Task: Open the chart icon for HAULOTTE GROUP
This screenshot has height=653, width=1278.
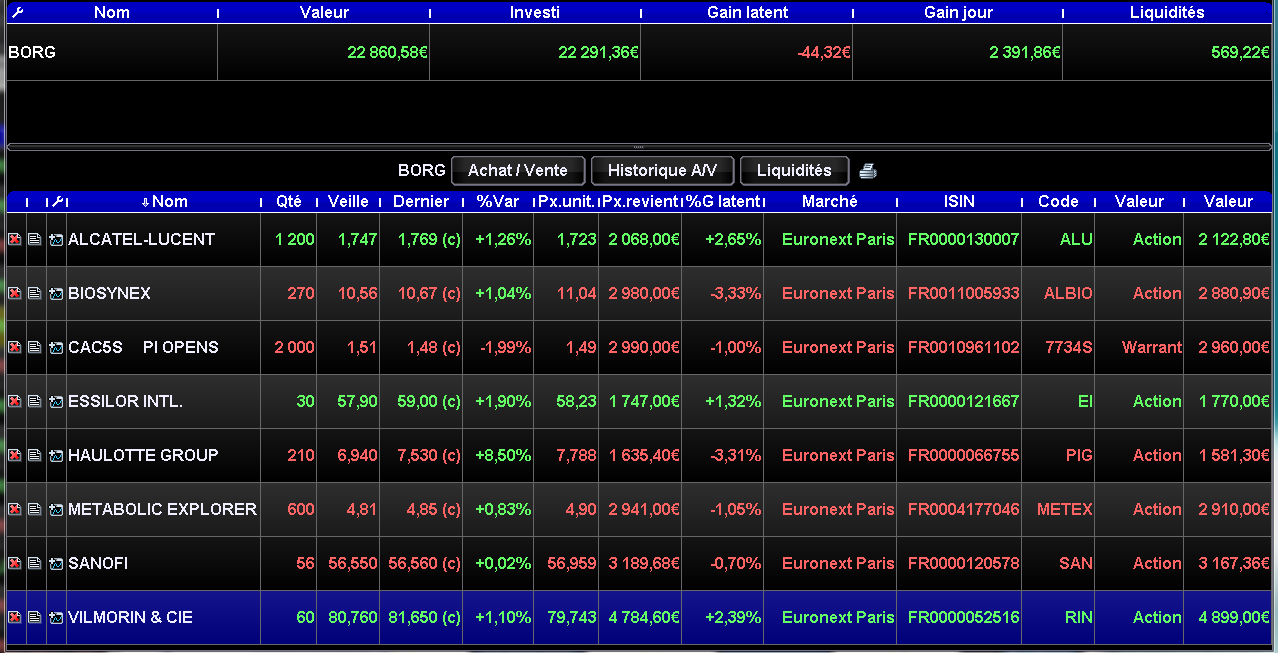Action: click(x=55, y=456)
